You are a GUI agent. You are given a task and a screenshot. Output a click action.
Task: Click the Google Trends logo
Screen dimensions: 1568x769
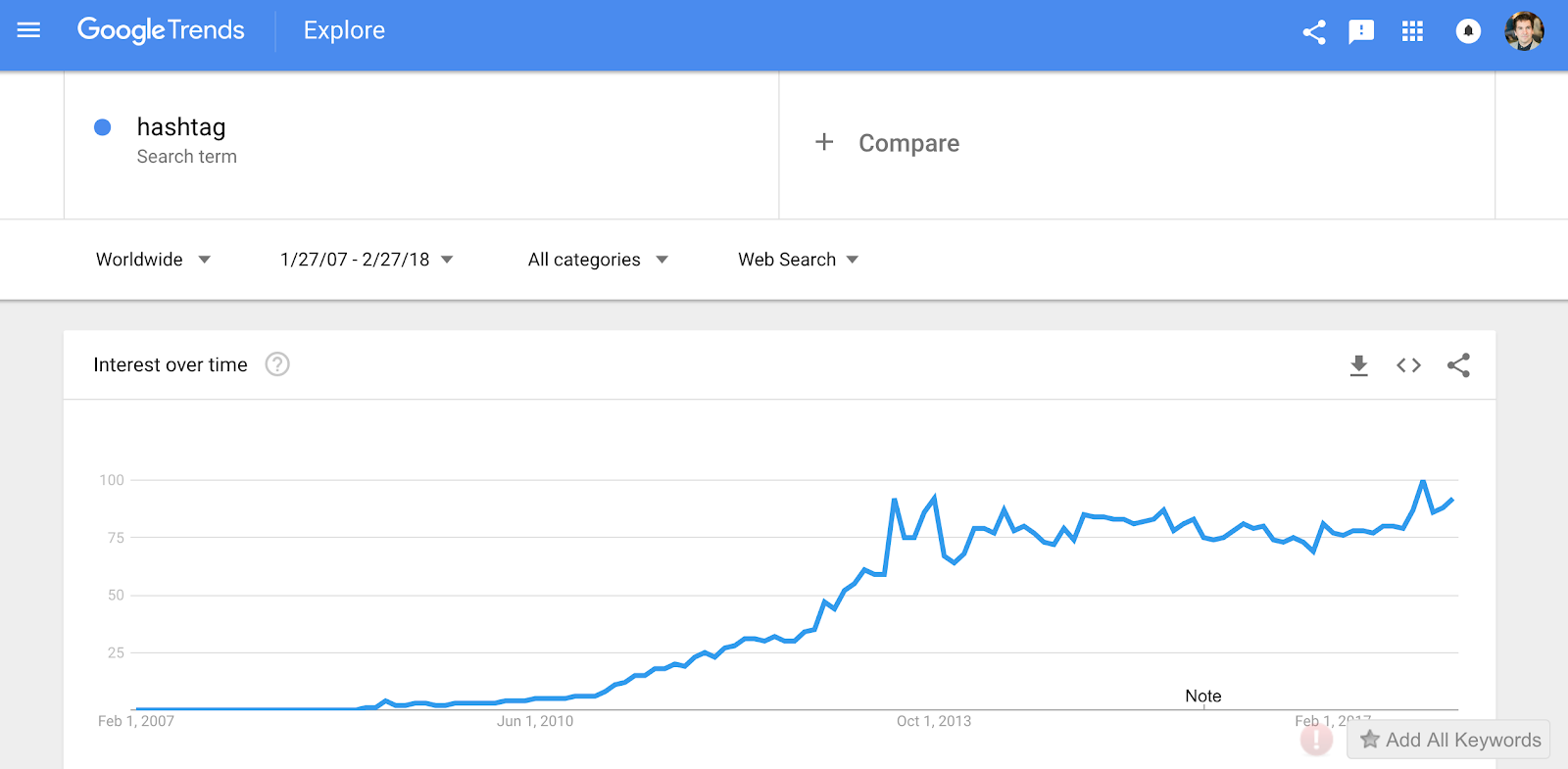161,30
